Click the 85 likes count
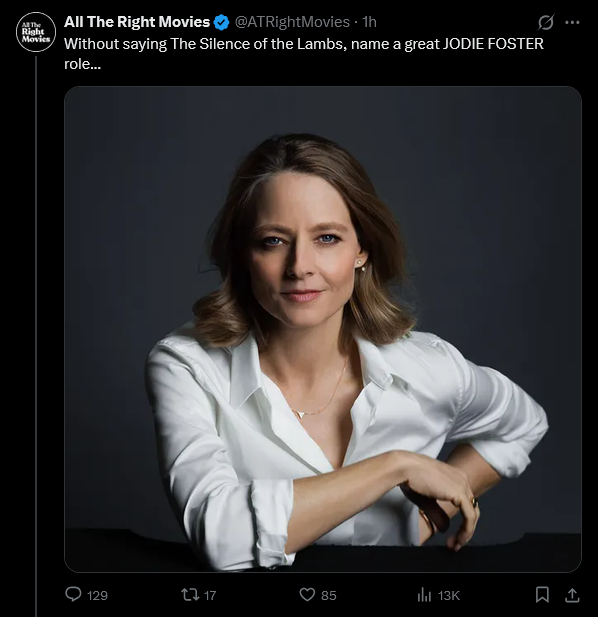 coord(329,595)
